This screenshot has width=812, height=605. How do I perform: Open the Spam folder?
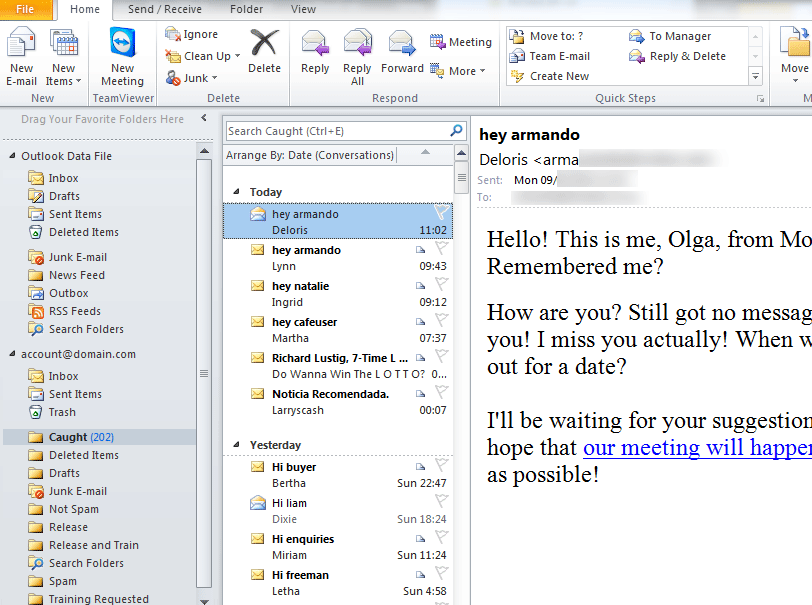click(53, 581)
